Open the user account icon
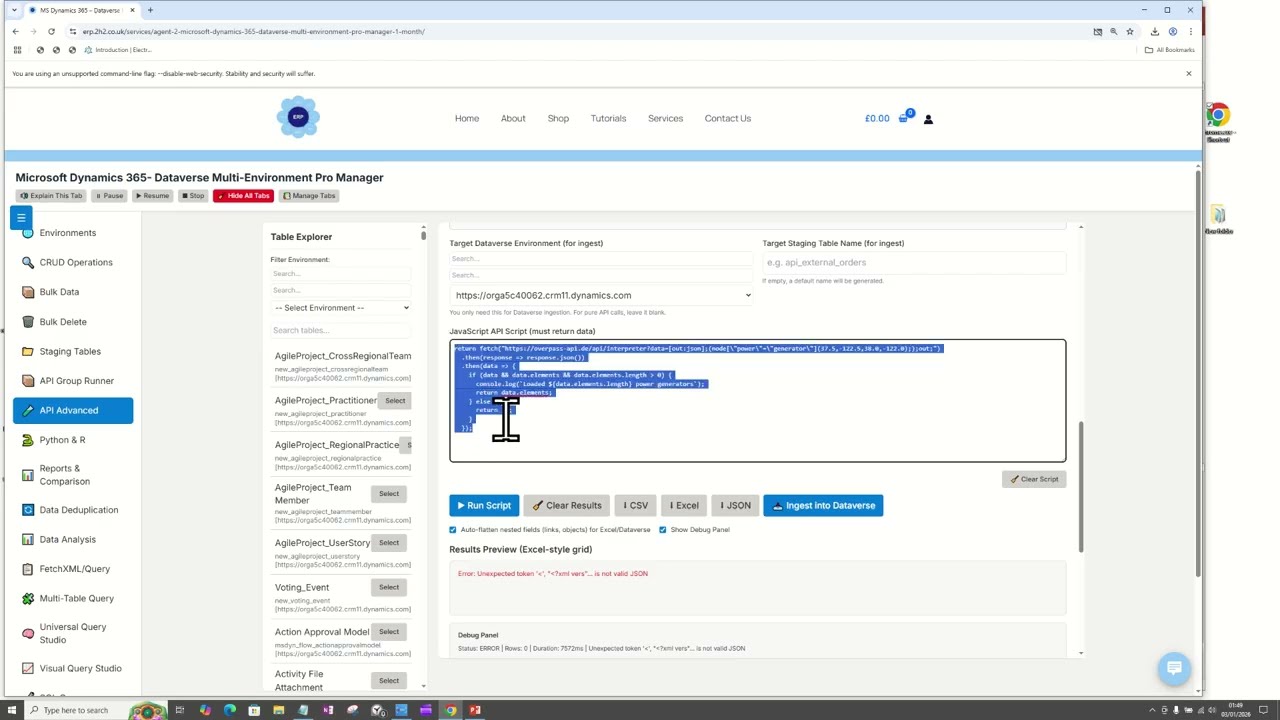Image resolution: width=1280 pixels, height=720 pixels. click(928, 119)
